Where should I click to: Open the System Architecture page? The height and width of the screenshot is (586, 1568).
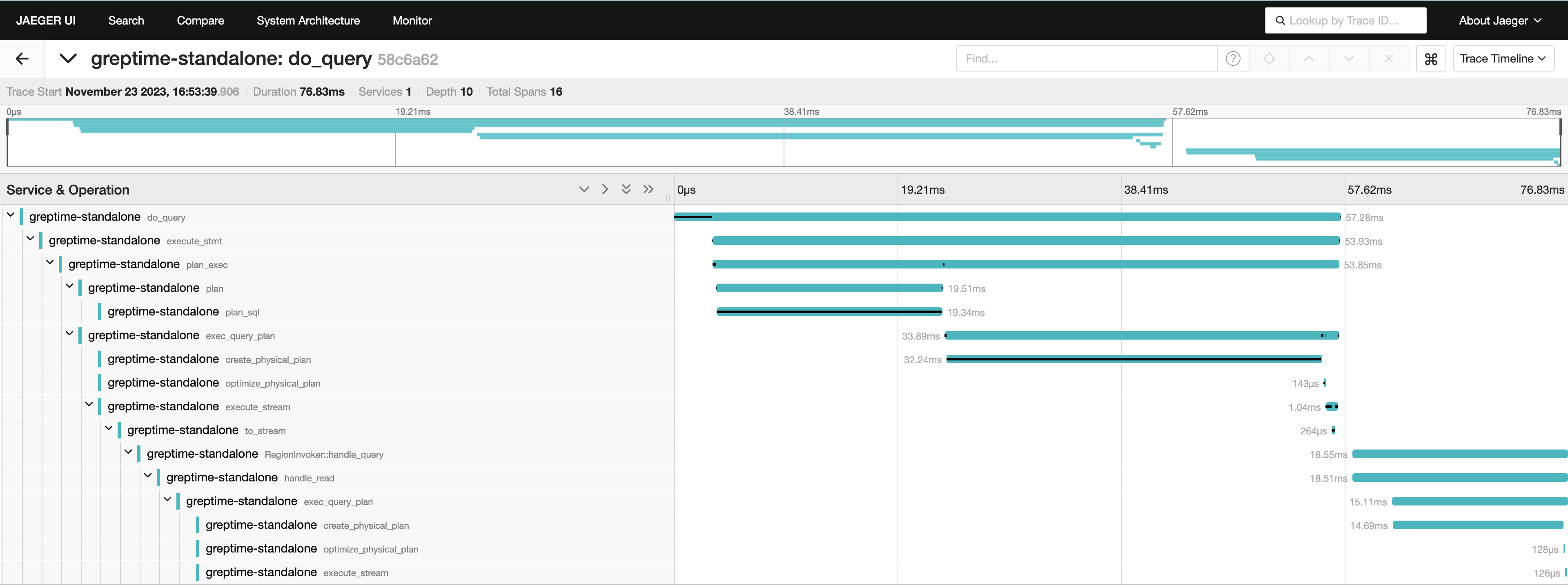coord(308,21)
